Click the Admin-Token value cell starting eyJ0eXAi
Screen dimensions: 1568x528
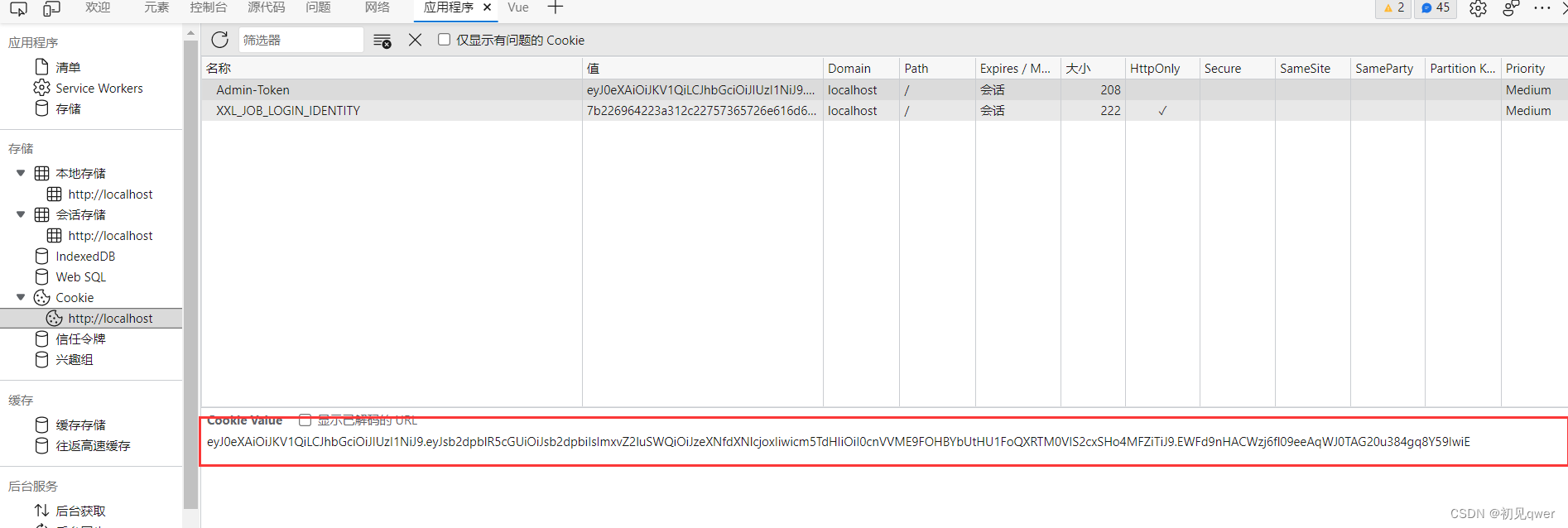(703, 89)
